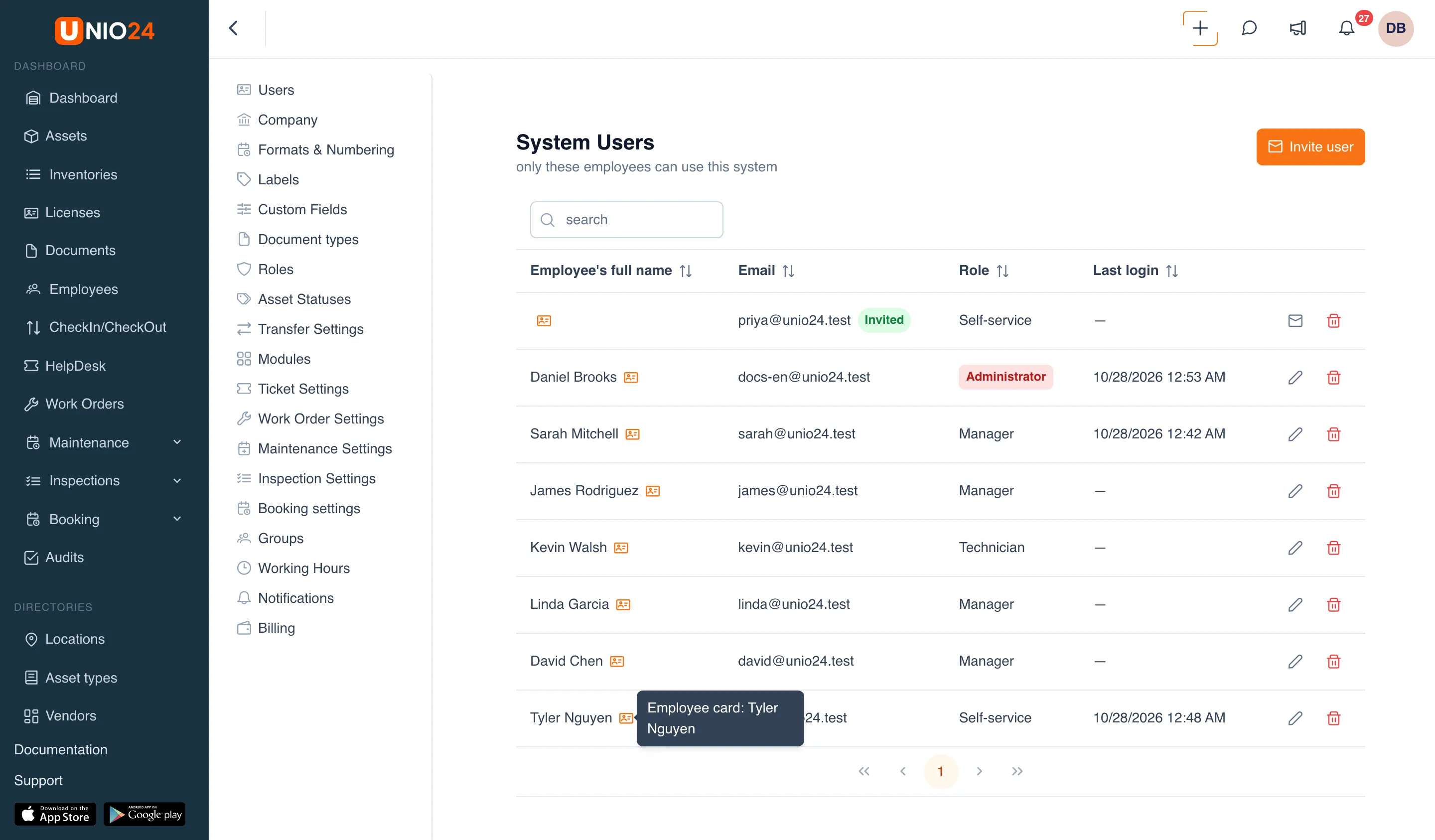Select page 1 in pagination
This screenshot has width=1435, height=840.
[940, 771]
